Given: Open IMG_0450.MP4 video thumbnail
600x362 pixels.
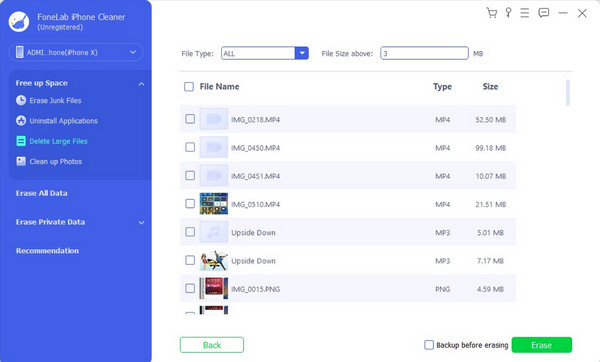Looking at the screenshot, I should (214, 147).
